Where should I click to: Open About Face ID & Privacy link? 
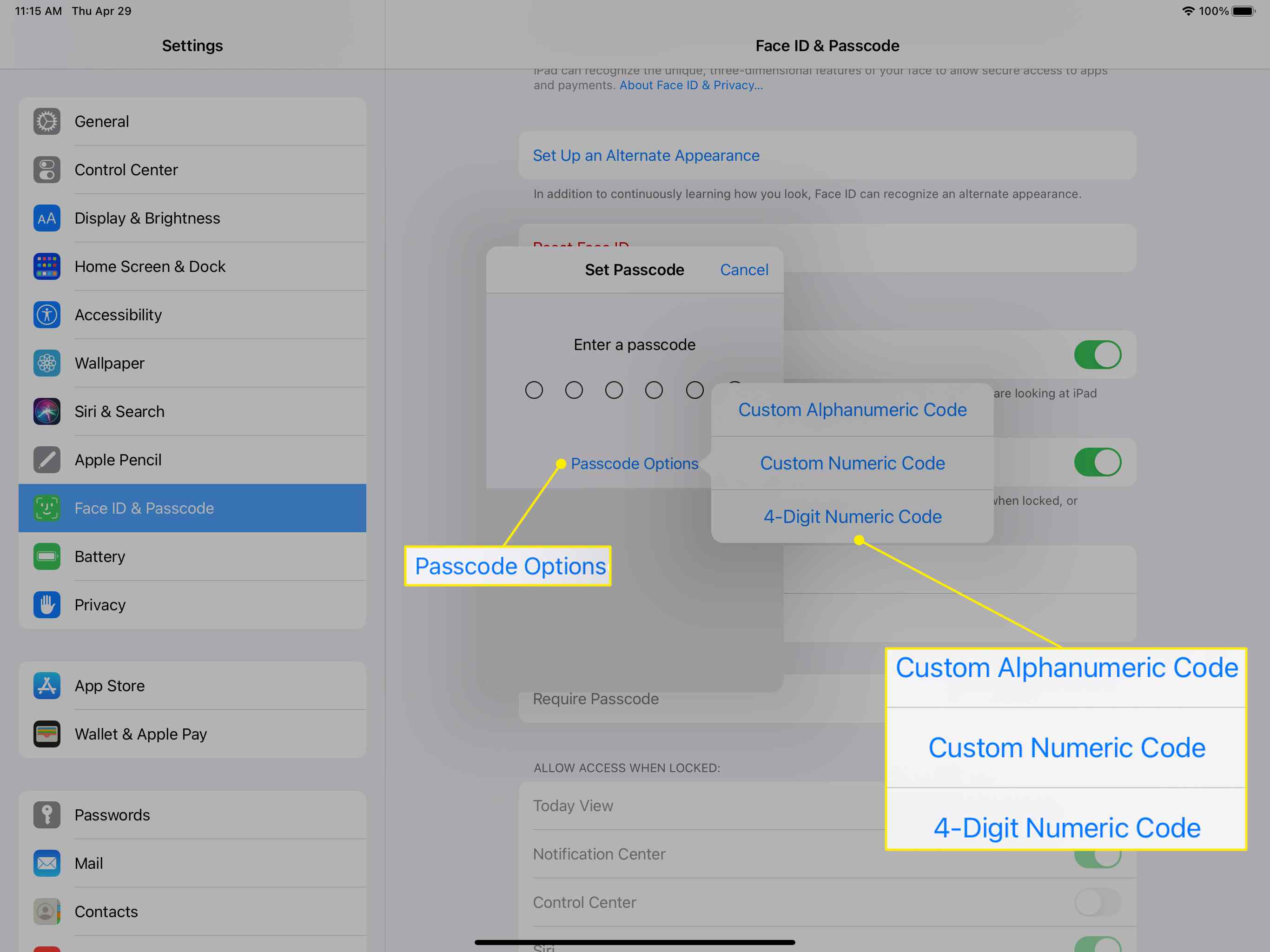[x=691, y=85]
